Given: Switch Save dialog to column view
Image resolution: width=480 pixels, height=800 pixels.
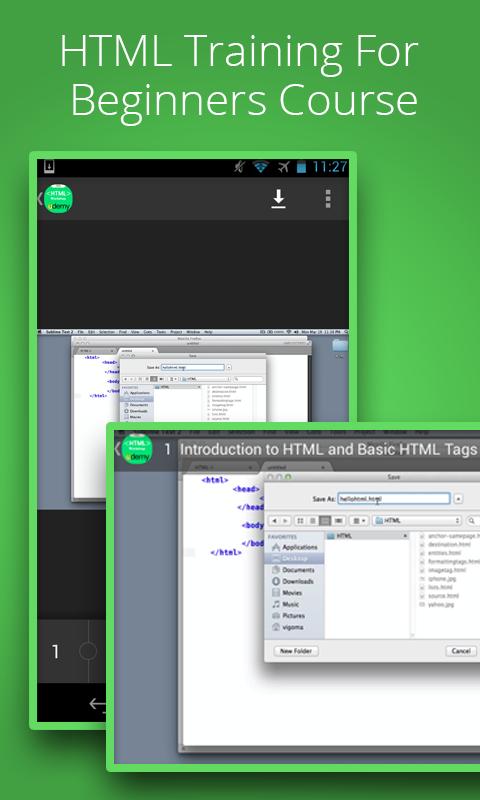Looking at the screenshot, I should (325, 520).
